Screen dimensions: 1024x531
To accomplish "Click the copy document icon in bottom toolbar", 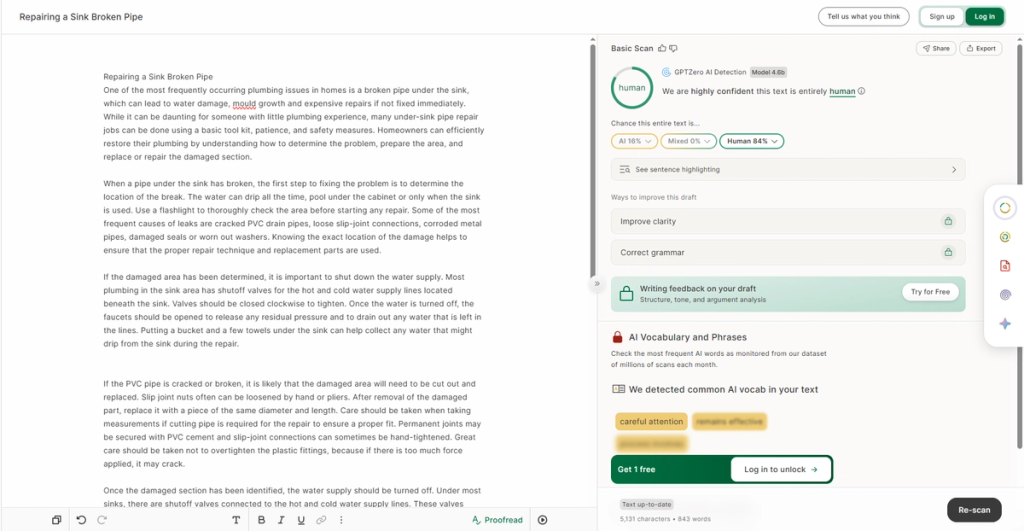I will [56, 520].
